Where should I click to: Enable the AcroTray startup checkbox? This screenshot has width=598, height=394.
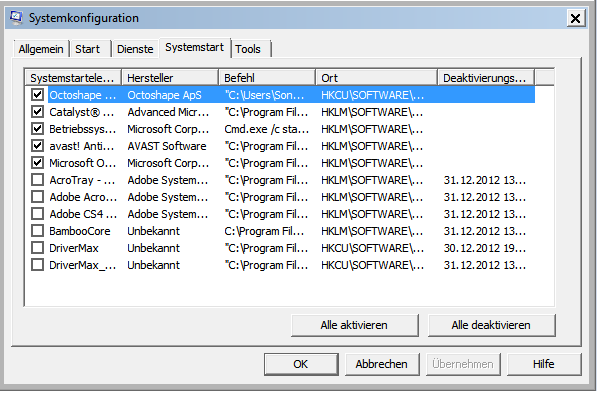pos(37,180)
